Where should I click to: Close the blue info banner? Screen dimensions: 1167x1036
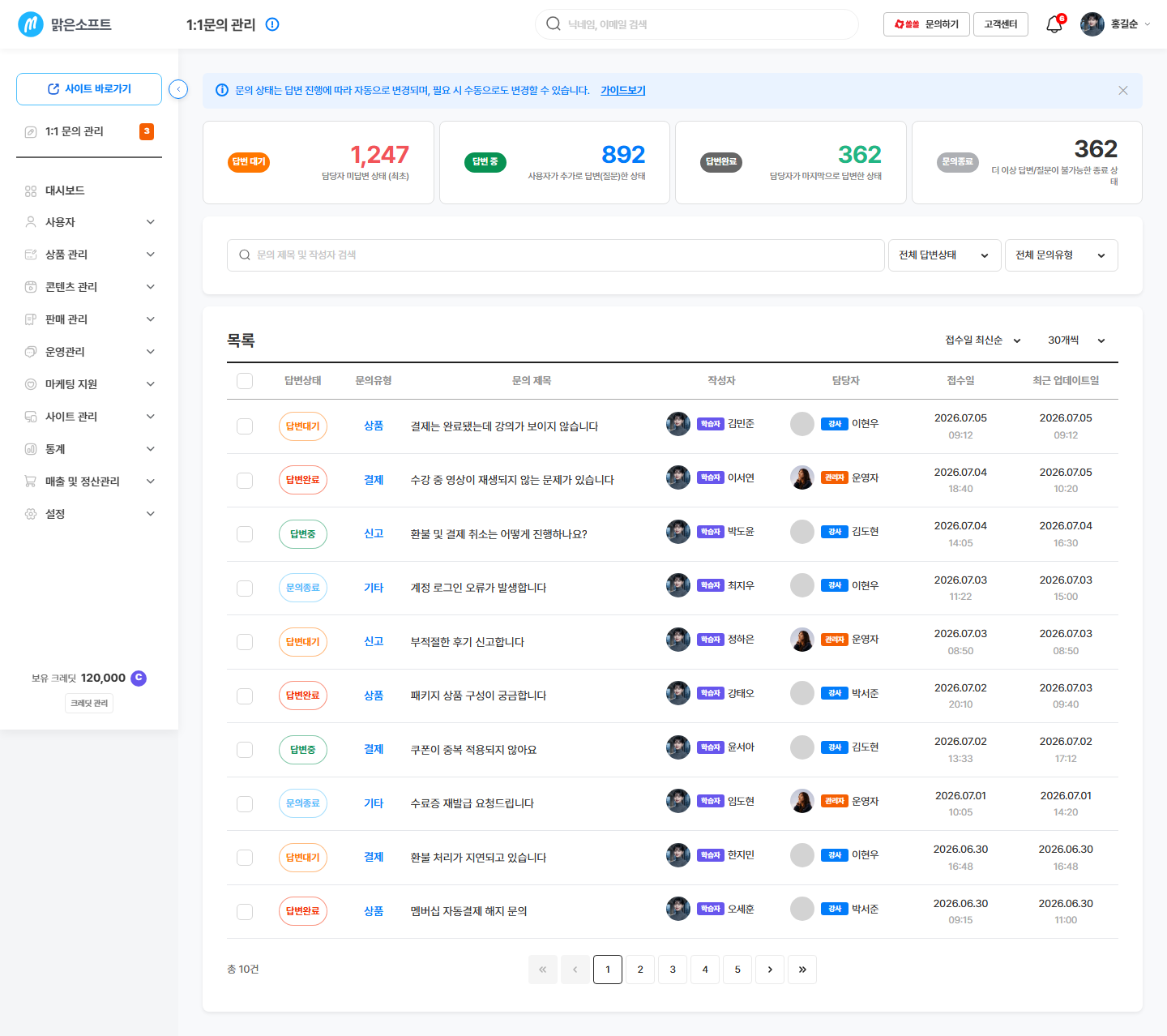(x=1123, y=91)
